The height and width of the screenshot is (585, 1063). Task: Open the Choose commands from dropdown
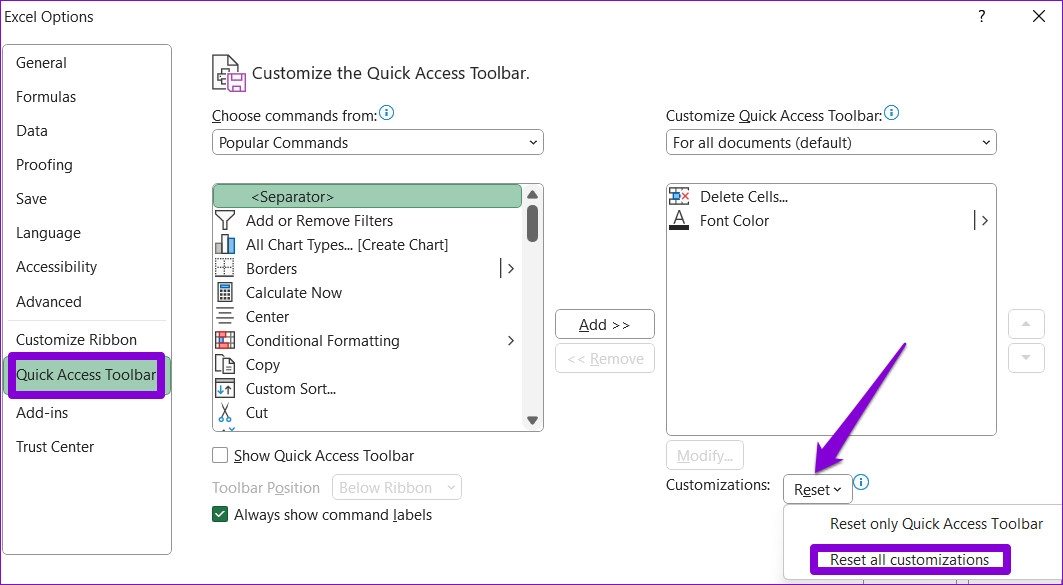378,142
